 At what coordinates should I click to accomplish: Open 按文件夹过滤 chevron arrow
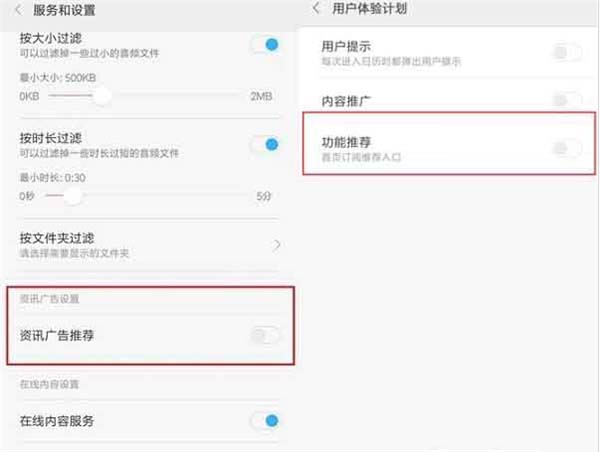point(277,245)
